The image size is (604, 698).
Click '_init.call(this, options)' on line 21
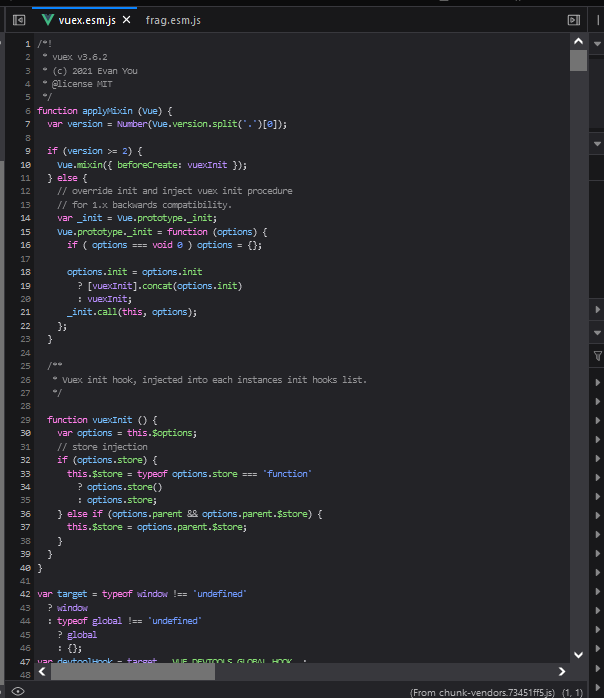click(x=132, y=312)
